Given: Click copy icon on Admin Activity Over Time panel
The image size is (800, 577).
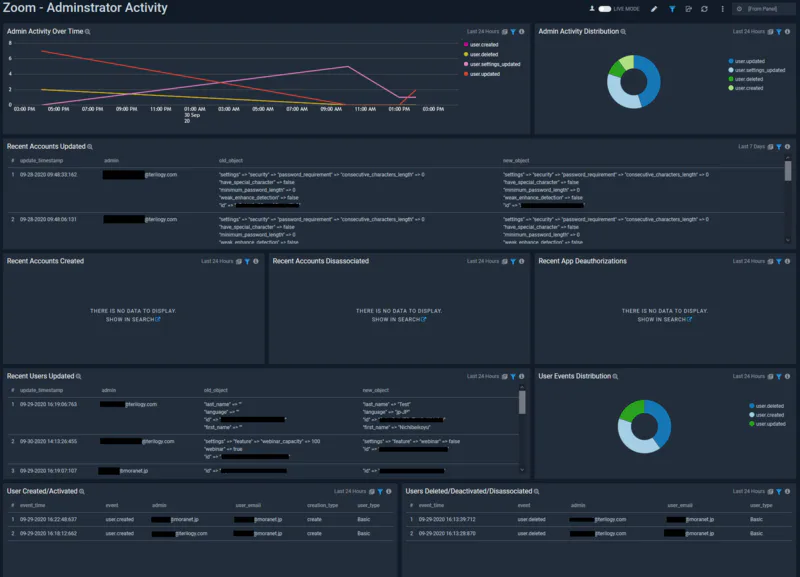Looking at the screenshot, I should [x=505, y=32].
